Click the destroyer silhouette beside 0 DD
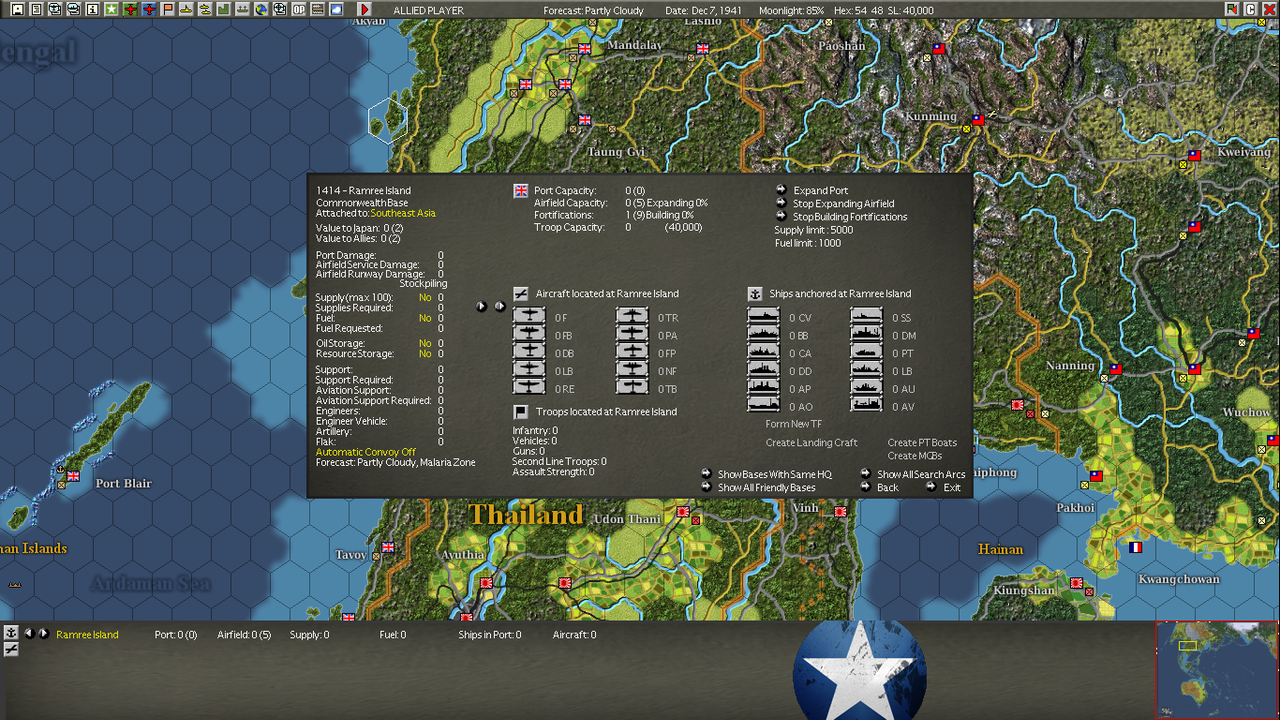Viewport: 1280px width, 720px height. [763, 371]
